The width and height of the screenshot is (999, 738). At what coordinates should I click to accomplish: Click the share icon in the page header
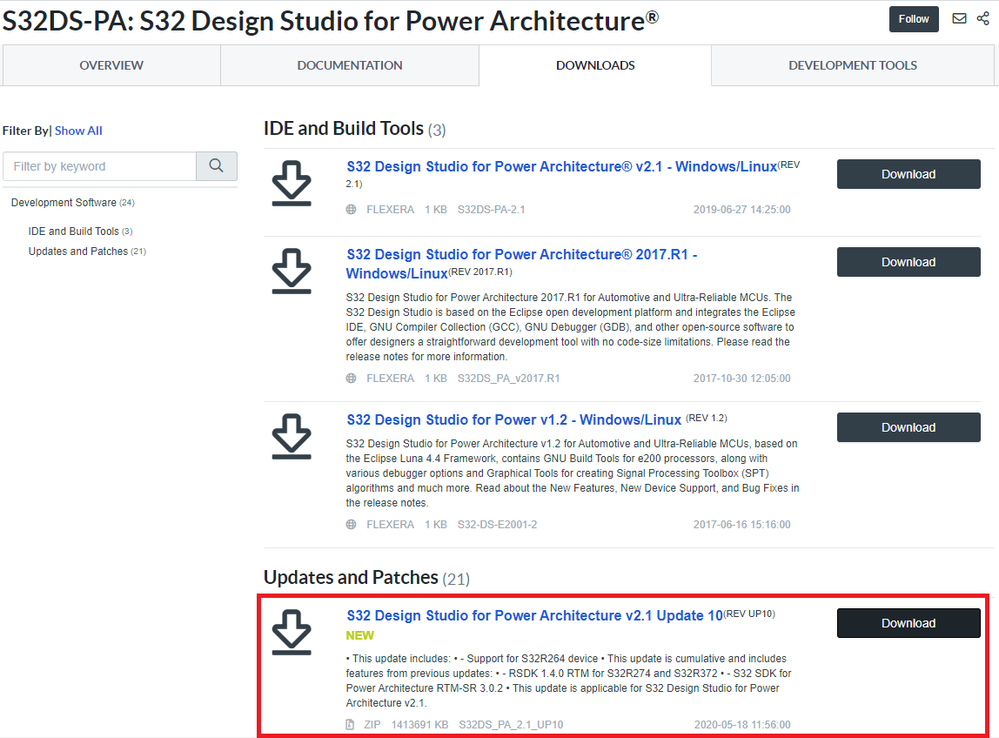(x=983, y=18)
